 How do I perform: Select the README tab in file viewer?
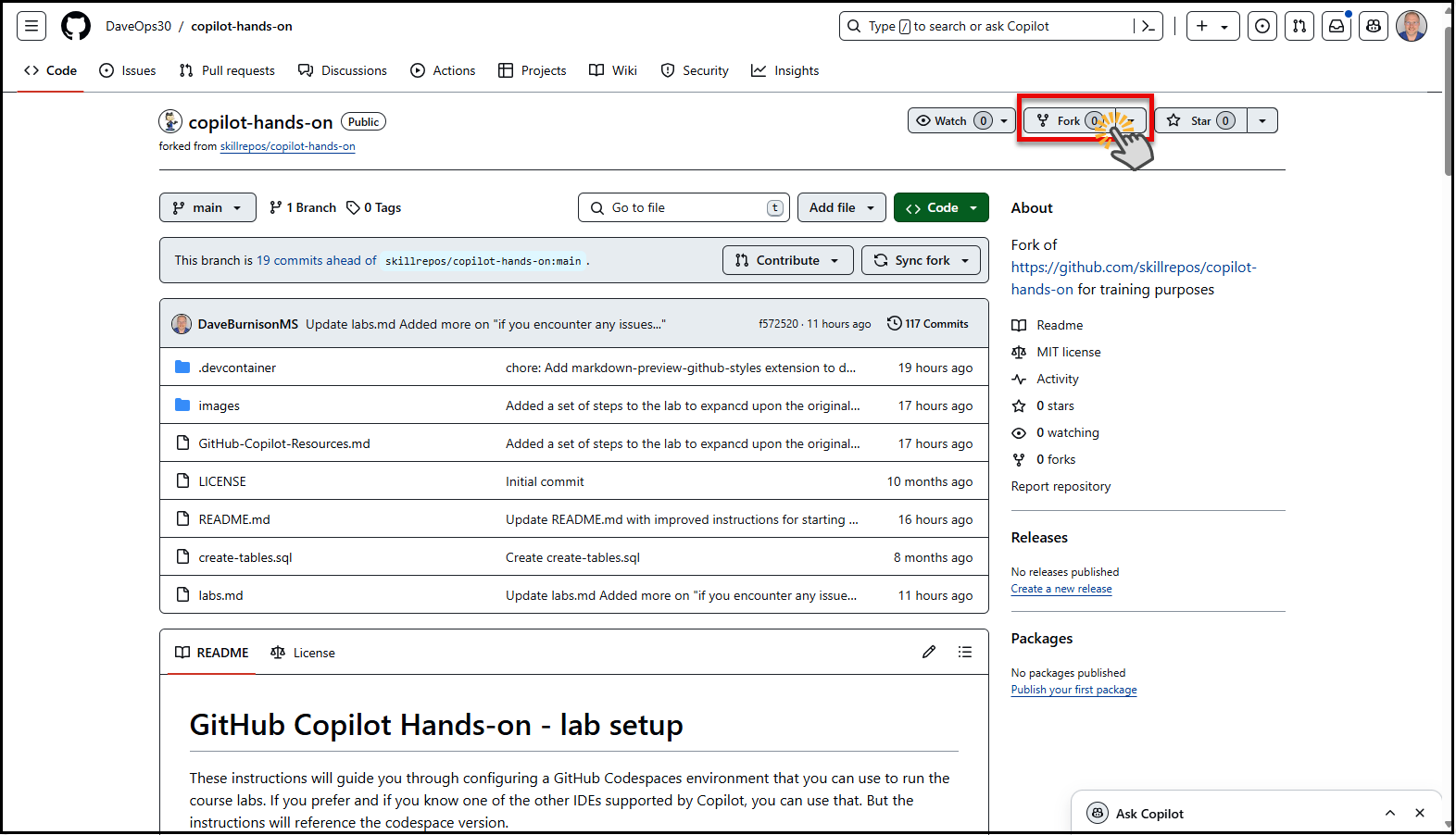(212, 653)
